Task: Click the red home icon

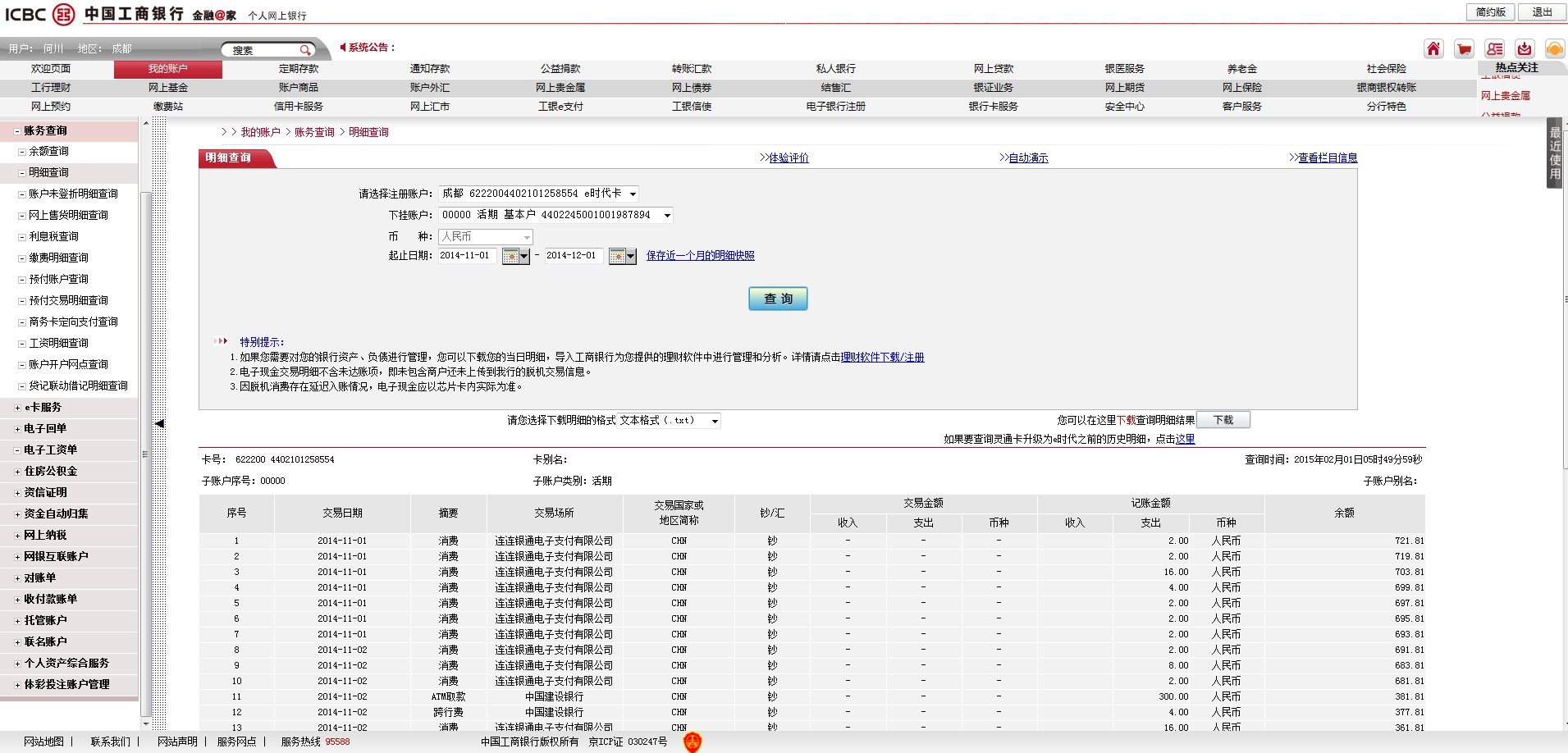Action: (x=1433, y=48)
